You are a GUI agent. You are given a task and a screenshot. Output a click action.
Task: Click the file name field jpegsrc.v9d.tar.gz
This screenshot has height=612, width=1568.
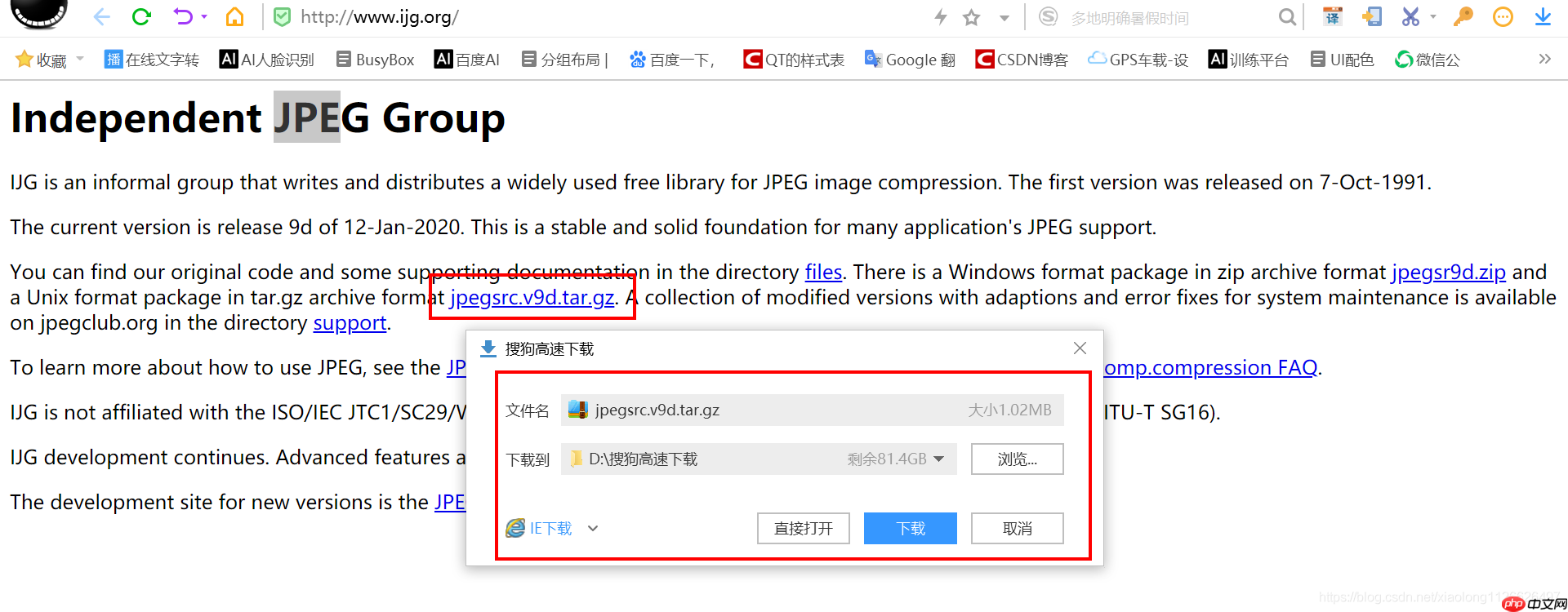pos(813,410)
